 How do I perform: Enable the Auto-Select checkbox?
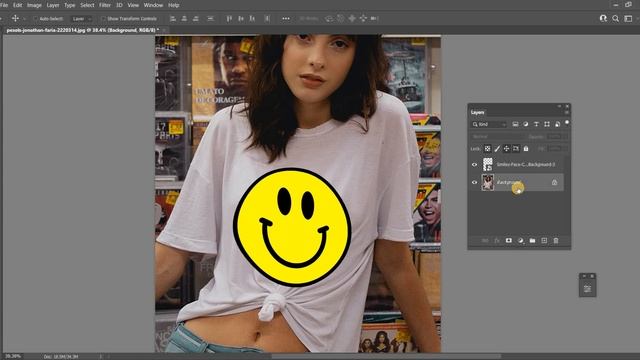[36, 19]
